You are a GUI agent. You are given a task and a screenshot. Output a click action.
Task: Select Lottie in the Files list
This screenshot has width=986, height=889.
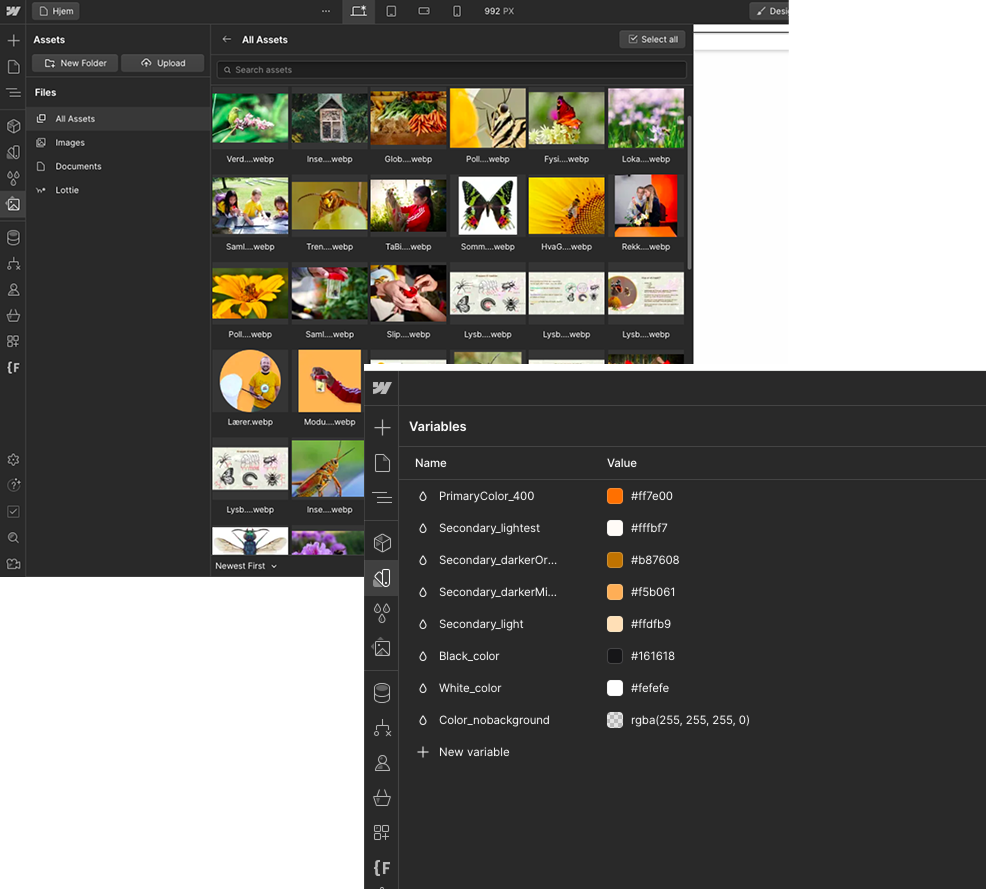67,190
